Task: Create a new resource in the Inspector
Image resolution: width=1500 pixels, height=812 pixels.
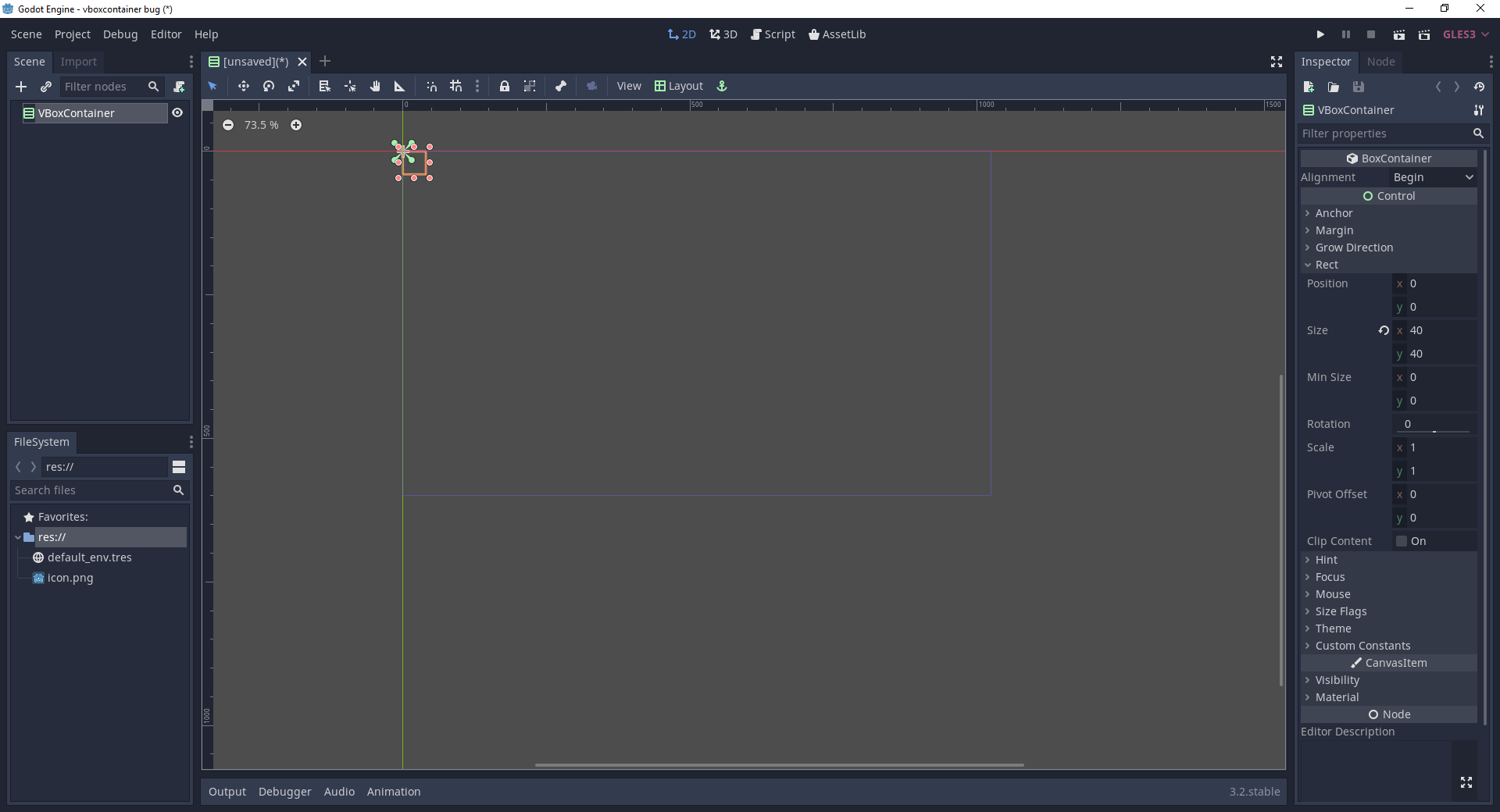Action: (x=1308, y=87)
